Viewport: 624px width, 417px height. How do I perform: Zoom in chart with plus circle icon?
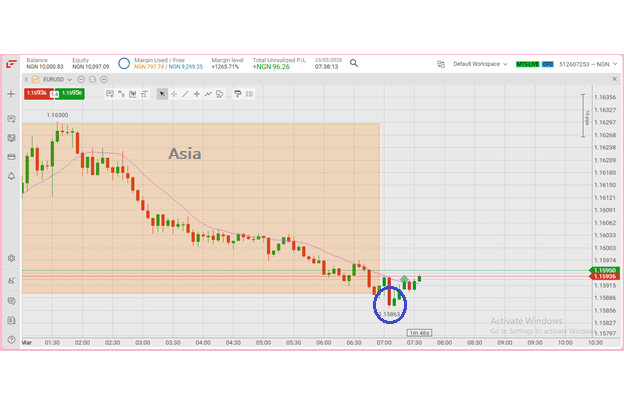pos(104,80)
